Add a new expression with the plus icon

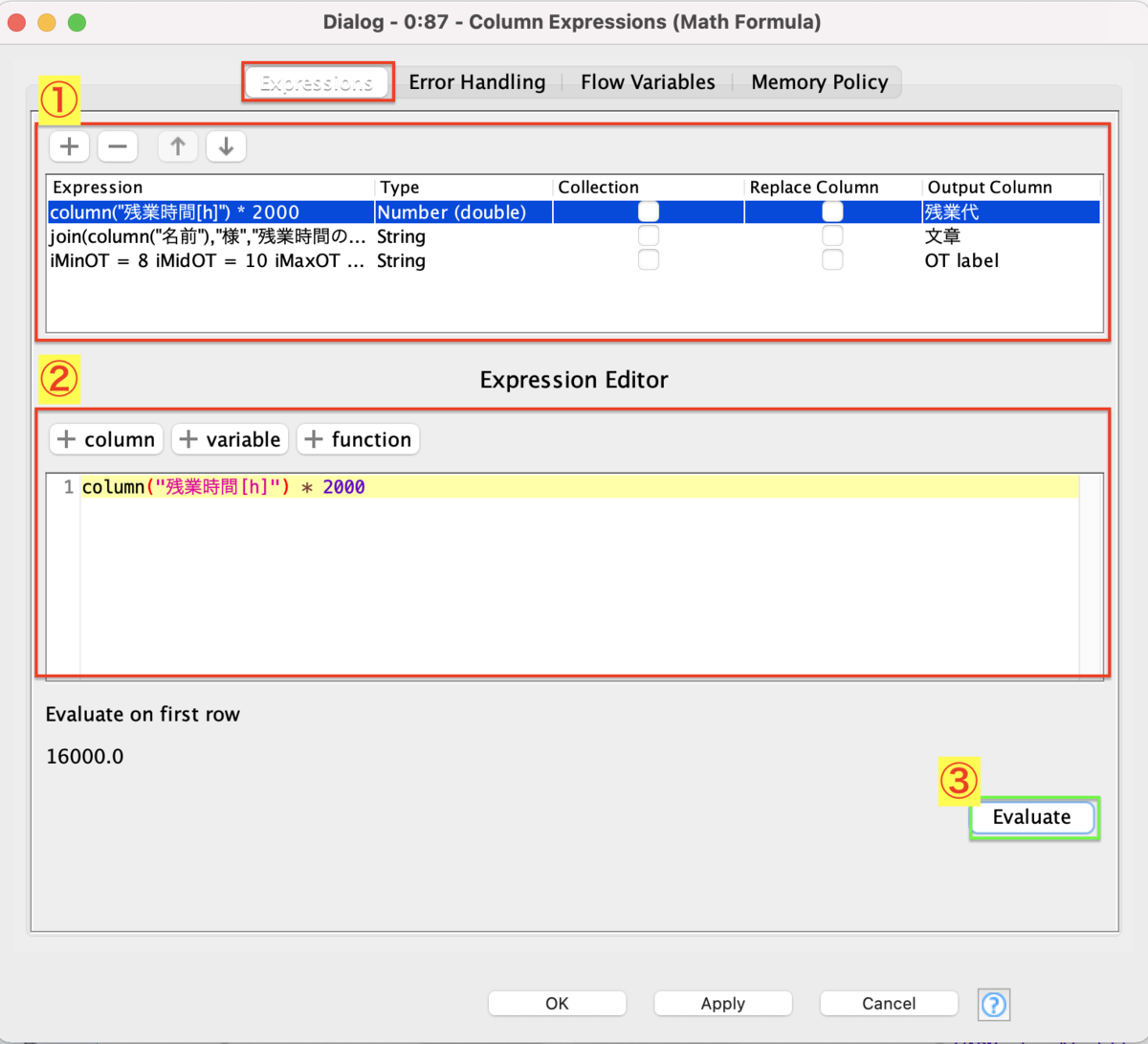(68, 145)
